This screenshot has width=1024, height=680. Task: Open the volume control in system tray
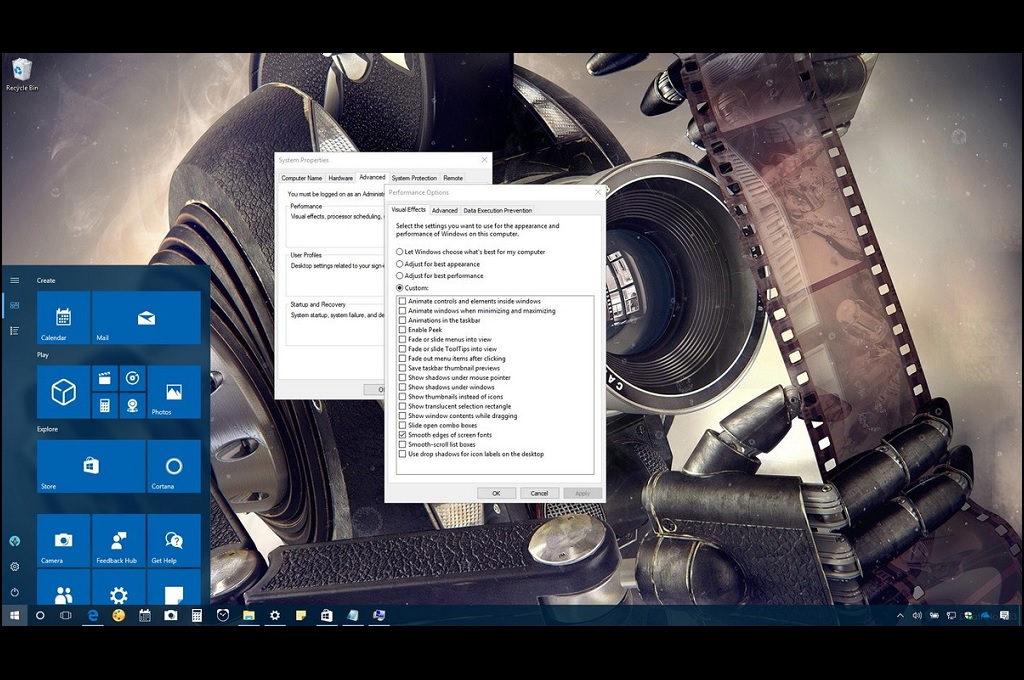(917, 616)
